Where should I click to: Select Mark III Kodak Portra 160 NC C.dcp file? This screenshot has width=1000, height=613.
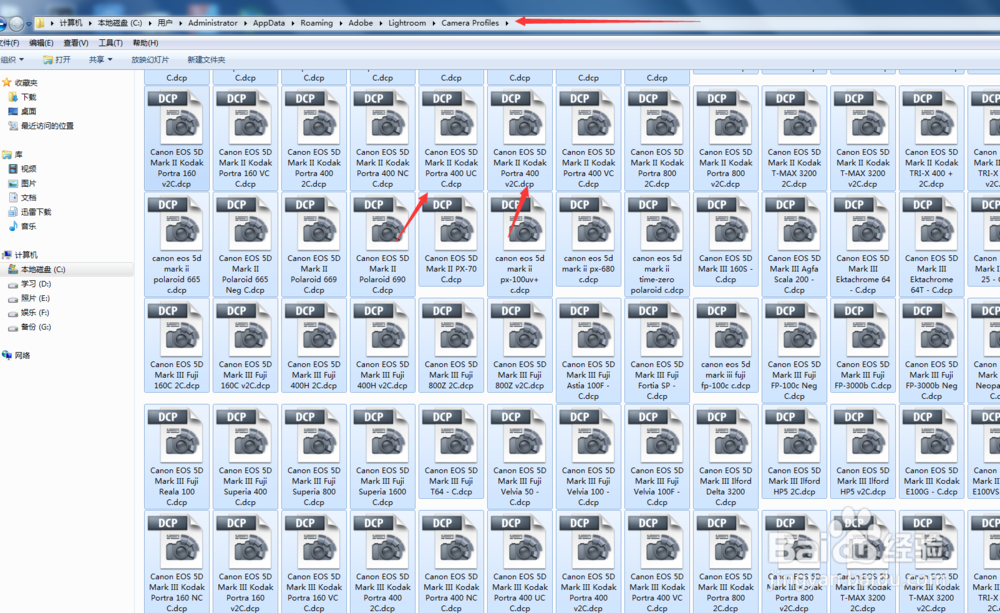177,562
